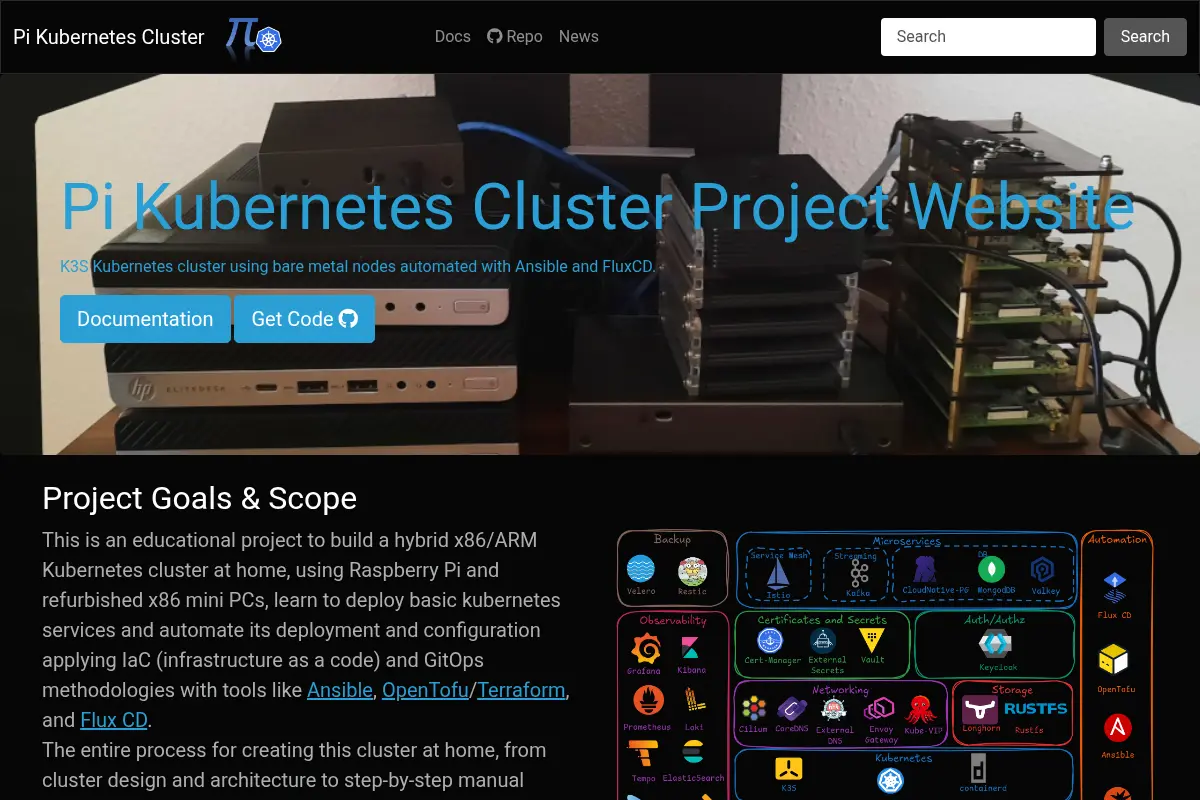The height and width of the screenshot is (800, 1200).
Task: Click the CloudNative-PG icon
Action: pos(924,571)
